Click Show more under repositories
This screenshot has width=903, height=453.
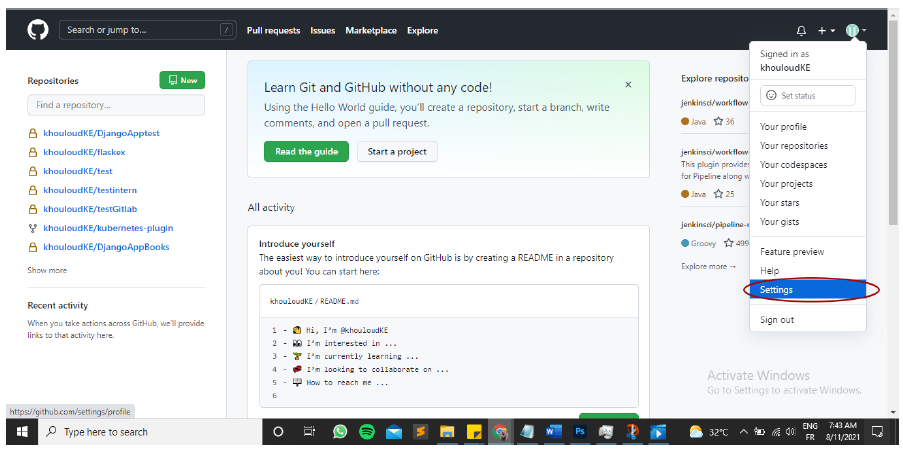tap(47, 270)
